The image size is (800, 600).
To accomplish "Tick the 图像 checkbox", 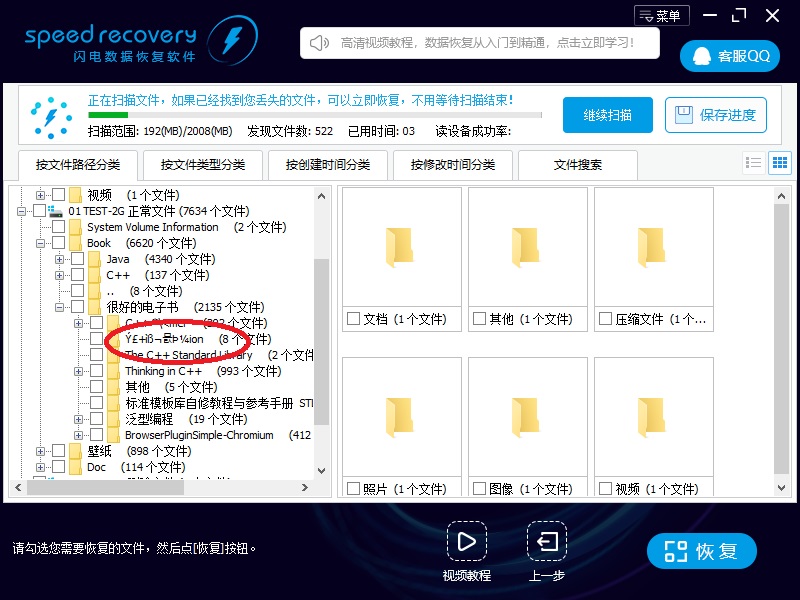I will tap(479, 489).
